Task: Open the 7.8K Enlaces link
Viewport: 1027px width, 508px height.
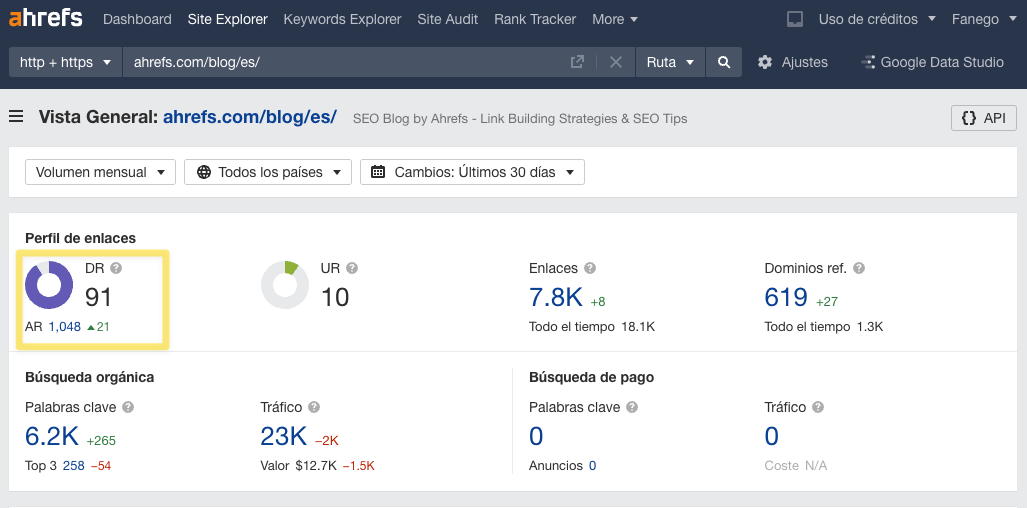Action: click(555, 297)
